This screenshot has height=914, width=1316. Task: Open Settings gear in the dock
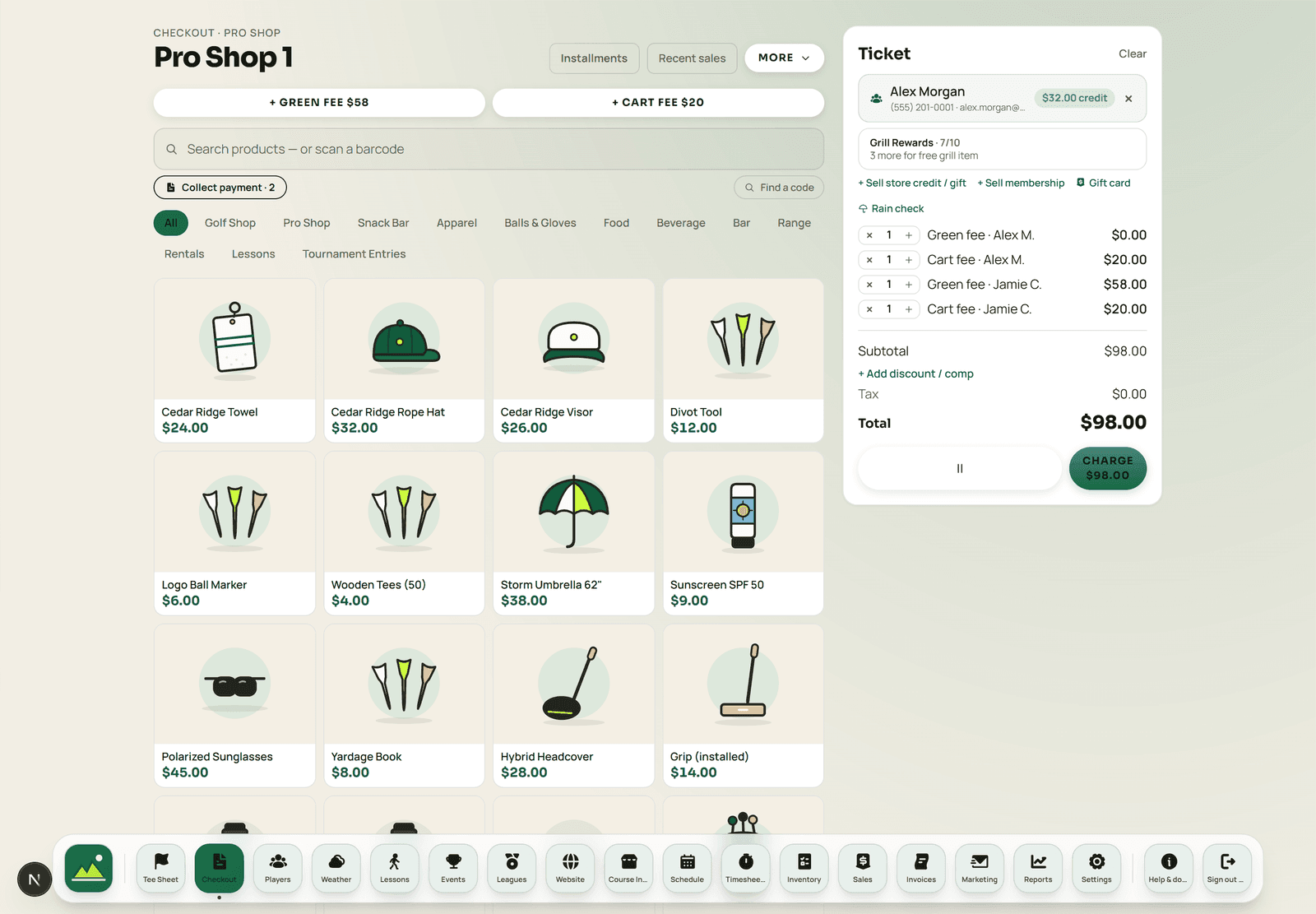pos(1096,868)
